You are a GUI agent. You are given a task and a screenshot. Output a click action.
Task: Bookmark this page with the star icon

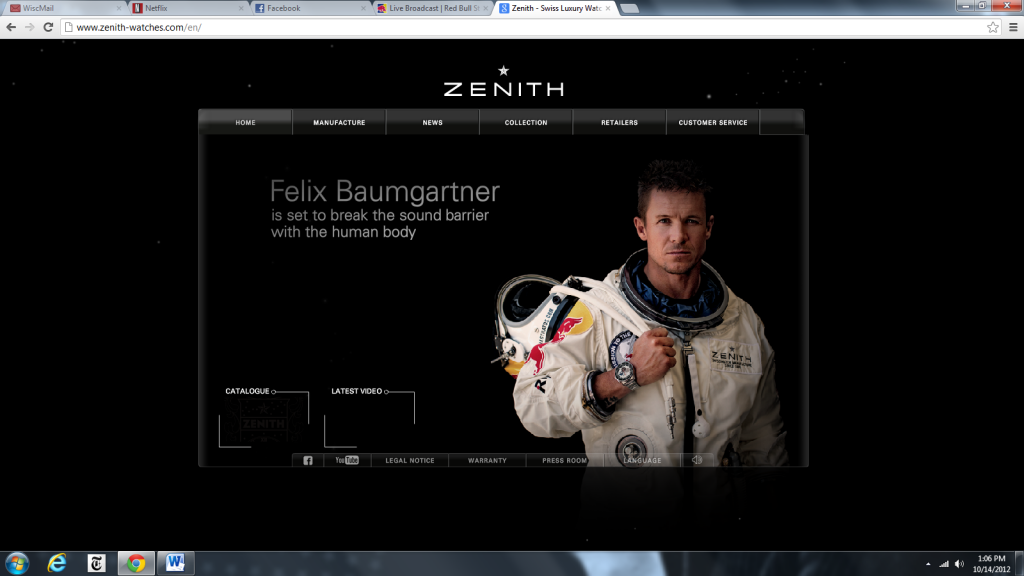993,27
